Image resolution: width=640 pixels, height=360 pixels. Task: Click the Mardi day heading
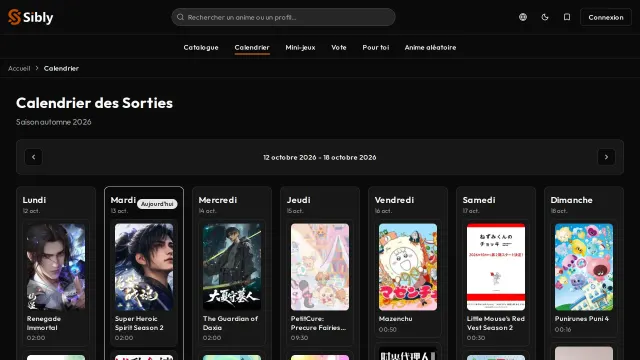point(123,200)
